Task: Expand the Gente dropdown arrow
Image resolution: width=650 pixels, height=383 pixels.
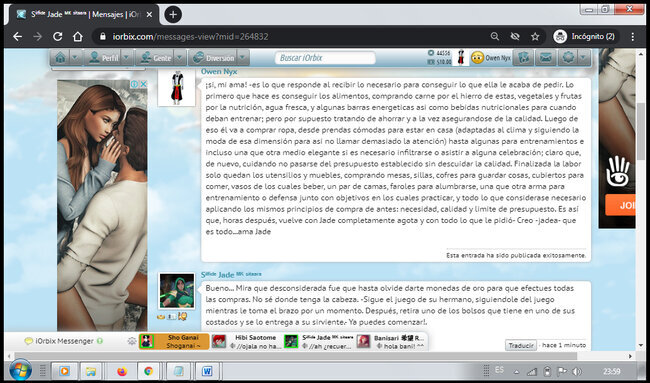Action: click(x=180, y=58)
